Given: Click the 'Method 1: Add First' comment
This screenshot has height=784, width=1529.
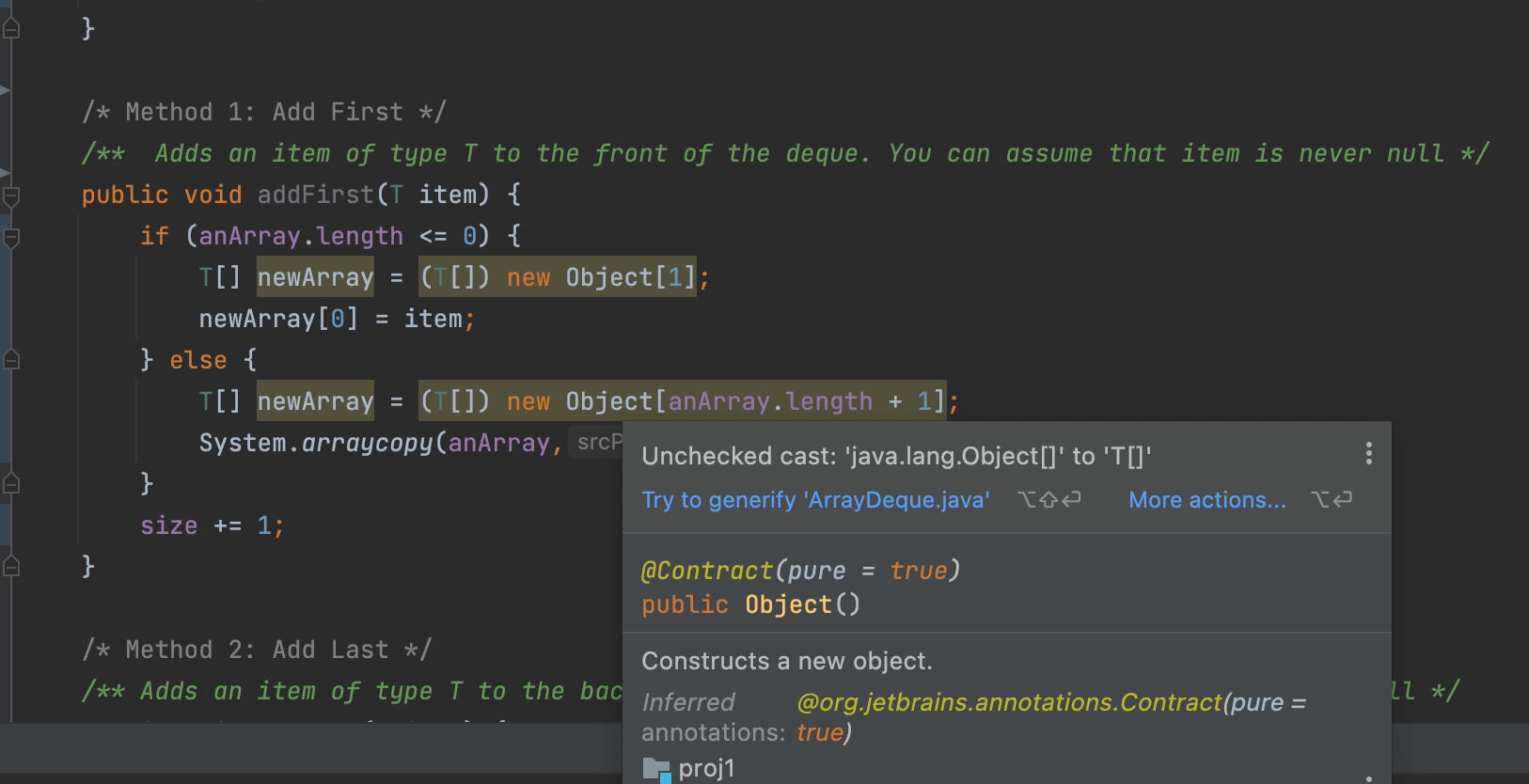Looking at the screenshot, I should click(x=263, y=112).
